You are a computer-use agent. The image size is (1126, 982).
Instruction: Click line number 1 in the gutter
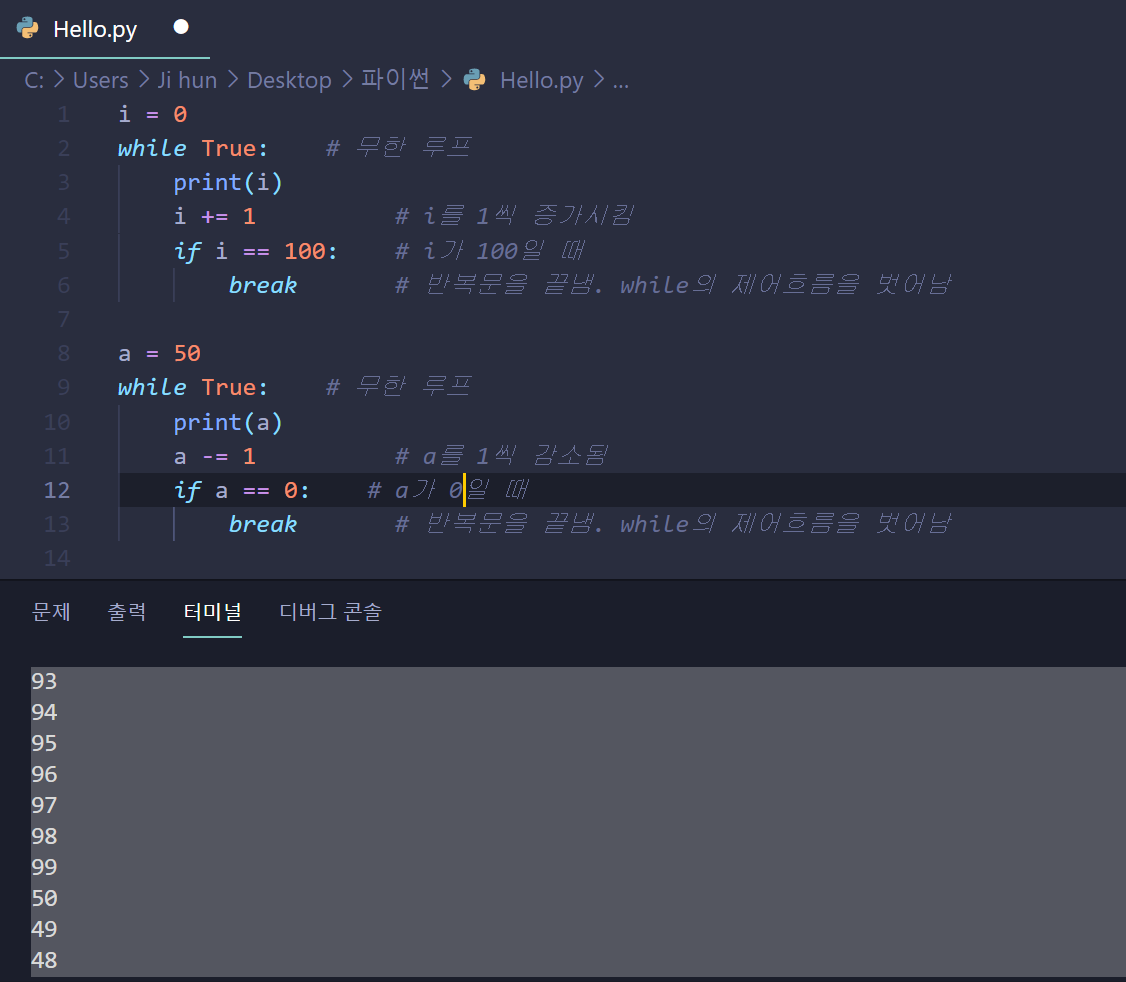(x=64, y=114)
